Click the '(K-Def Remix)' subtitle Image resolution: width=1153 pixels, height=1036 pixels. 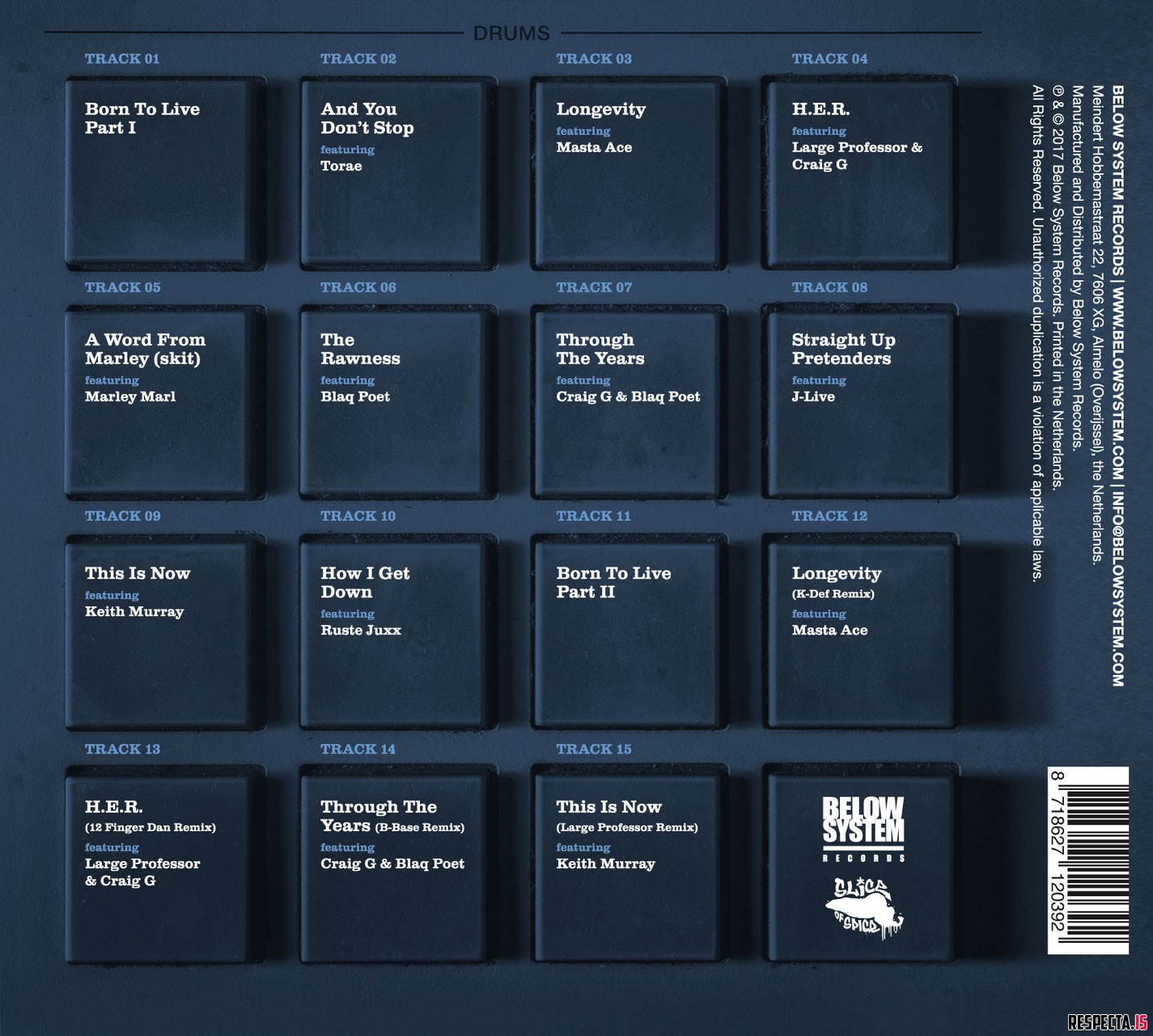833,594
